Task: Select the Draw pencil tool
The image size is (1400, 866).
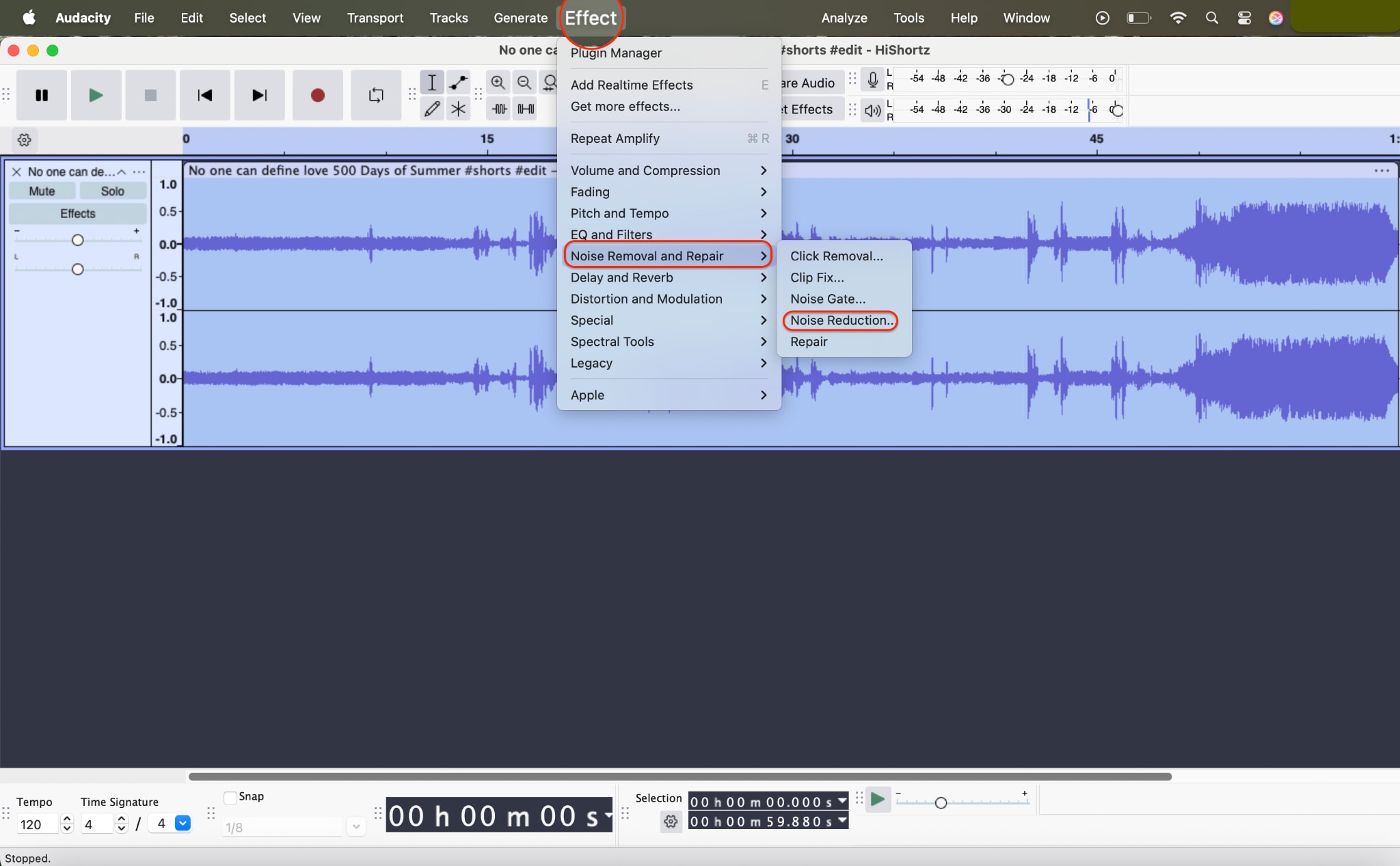Action: pyautogui.click(x=432, y=109)
